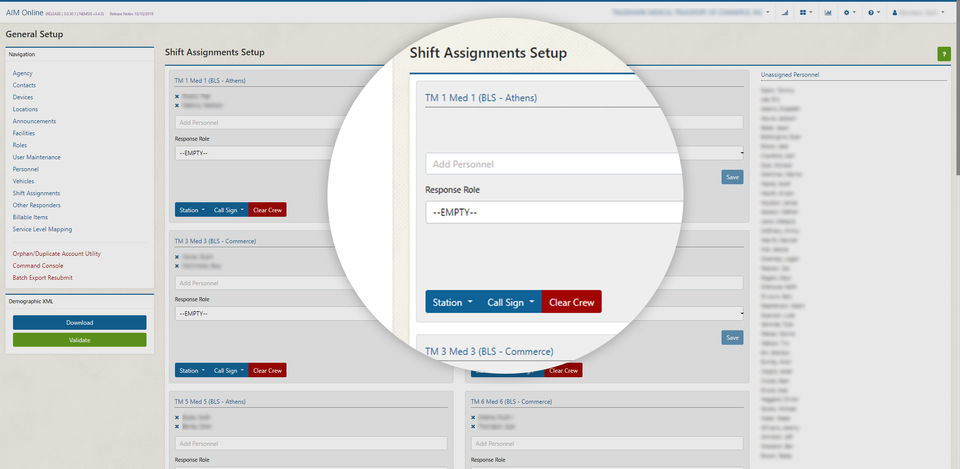Click the TM 6 Med 6 (BLS - Commerce) heading

[x=511, y=402]
